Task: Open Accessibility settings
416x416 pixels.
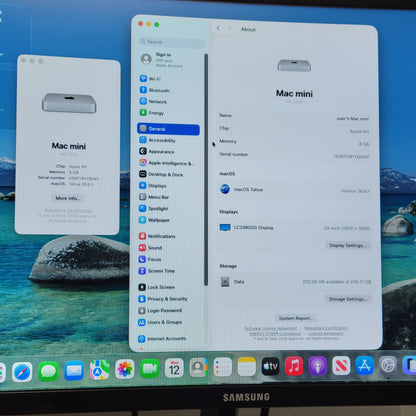Action: pos(157,140)
